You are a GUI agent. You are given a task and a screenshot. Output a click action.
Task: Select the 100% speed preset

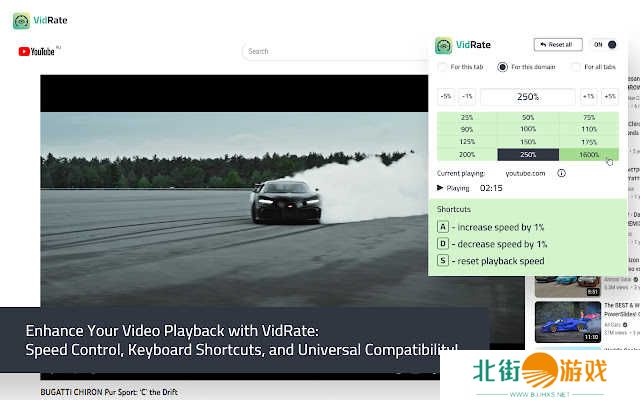pos(528,129)
